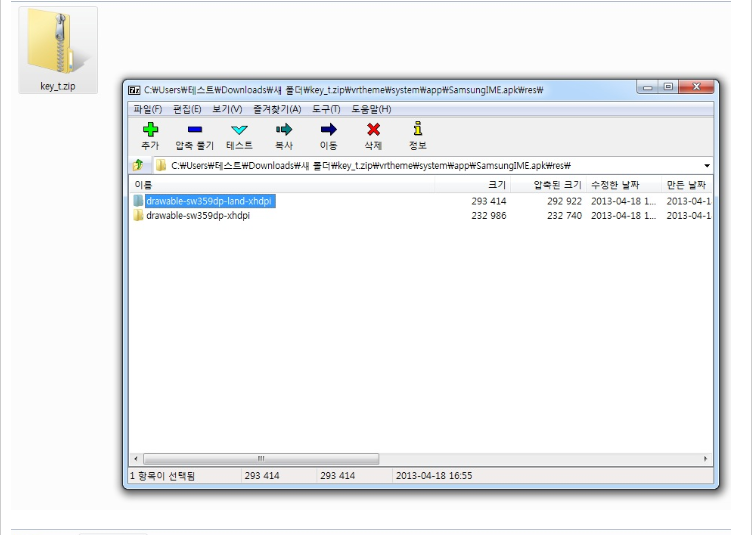Screen dimensions: 753x535
Task: Open the Edit (편집) menu
Action: coord(187,109)
